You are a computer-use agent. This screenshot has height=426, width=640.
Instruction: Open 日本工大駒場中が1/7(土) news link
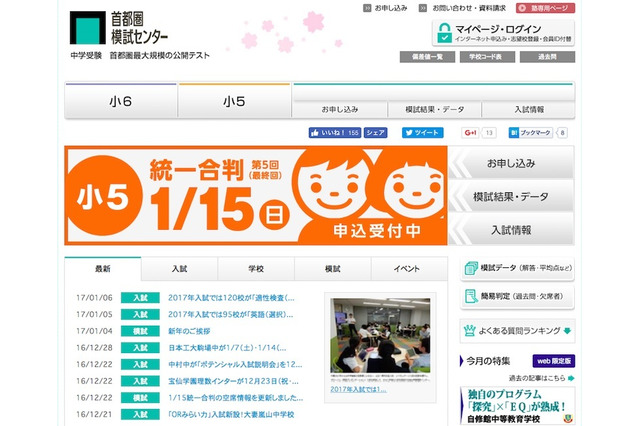pos(227,348)
